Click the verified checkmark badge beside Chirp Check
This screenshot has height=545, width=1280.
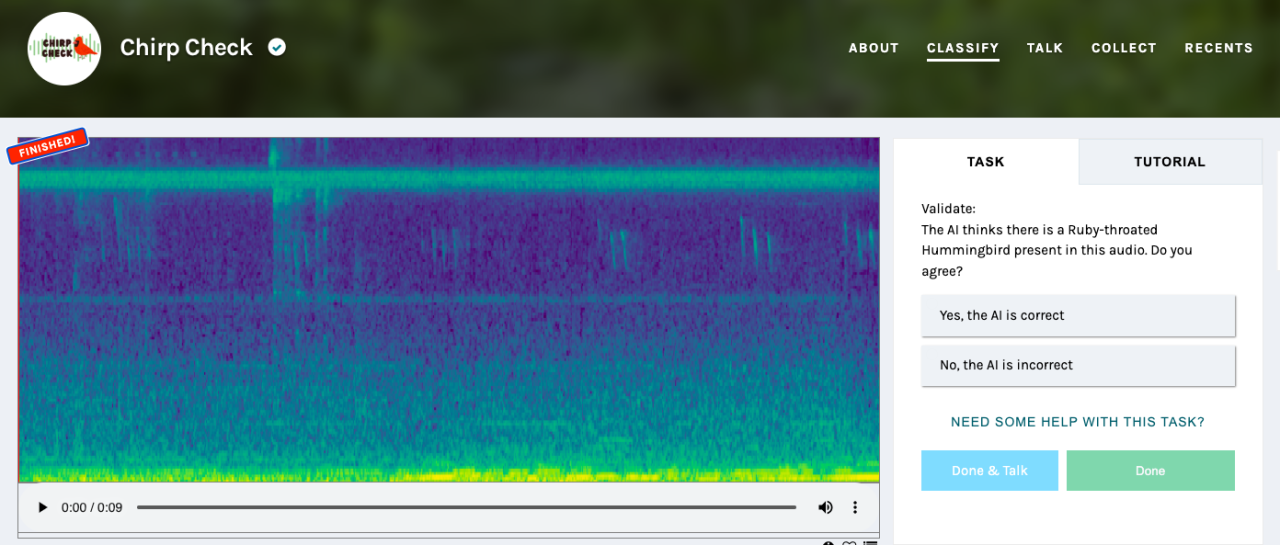(277, 47)
